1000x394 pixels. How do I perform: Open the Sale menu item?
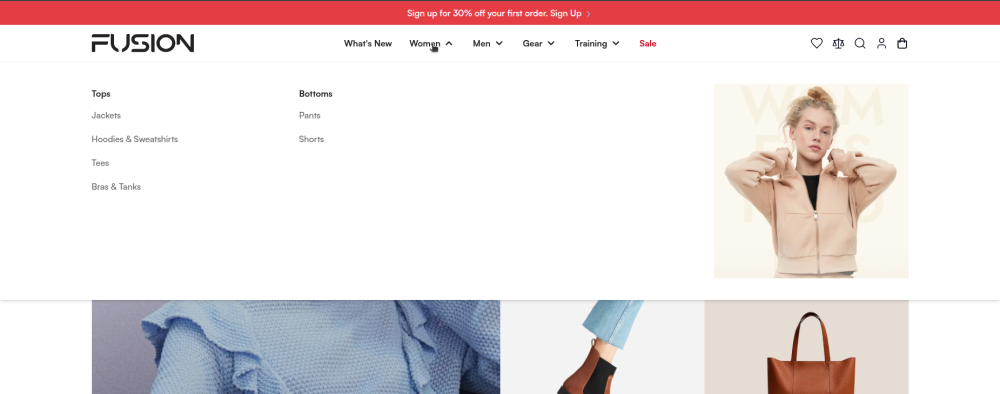coord(648,43)
